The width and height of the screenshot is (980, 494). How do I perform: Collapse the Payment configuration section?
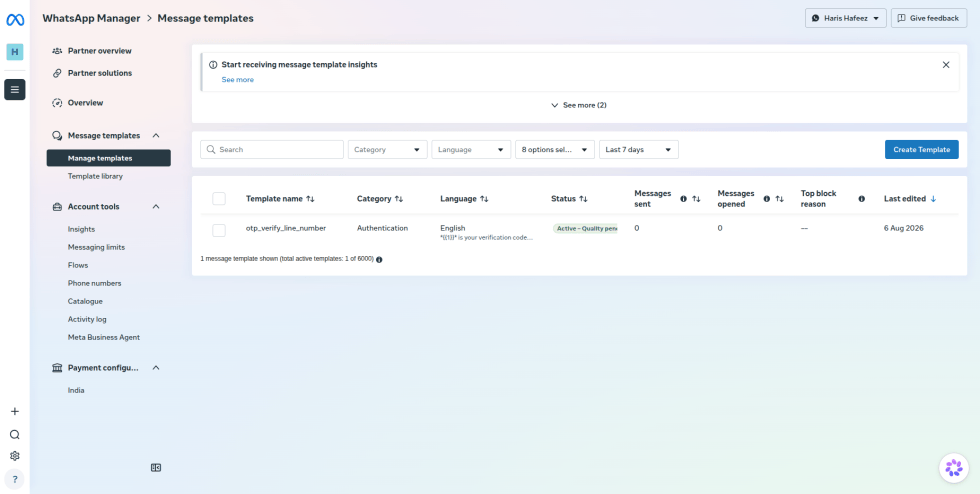[x=156, y=368]
